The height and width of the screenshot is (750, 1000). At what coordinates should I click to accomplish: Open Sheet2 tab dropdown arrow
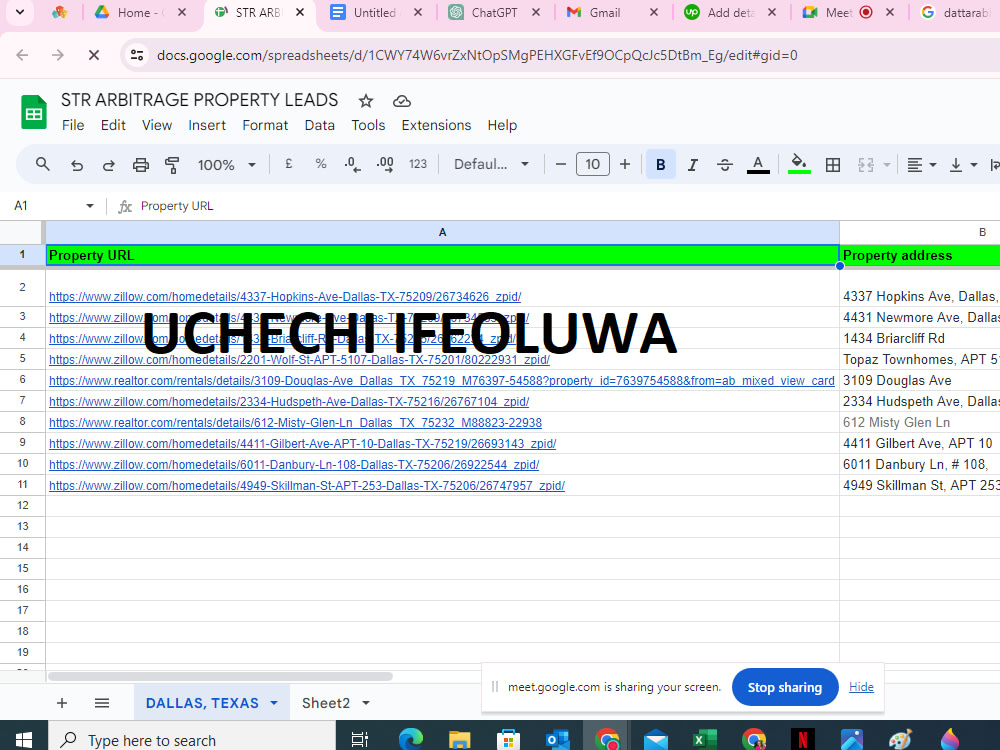pyautogui.click(x=366, y=703)
